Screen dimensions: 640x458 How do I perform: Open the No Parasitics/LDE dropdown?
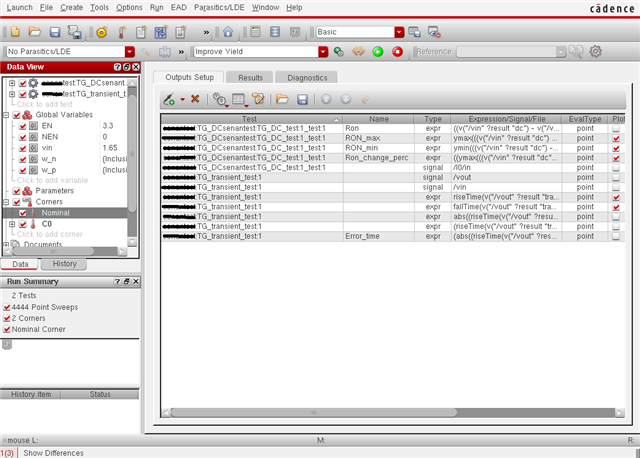coord(129,52)
